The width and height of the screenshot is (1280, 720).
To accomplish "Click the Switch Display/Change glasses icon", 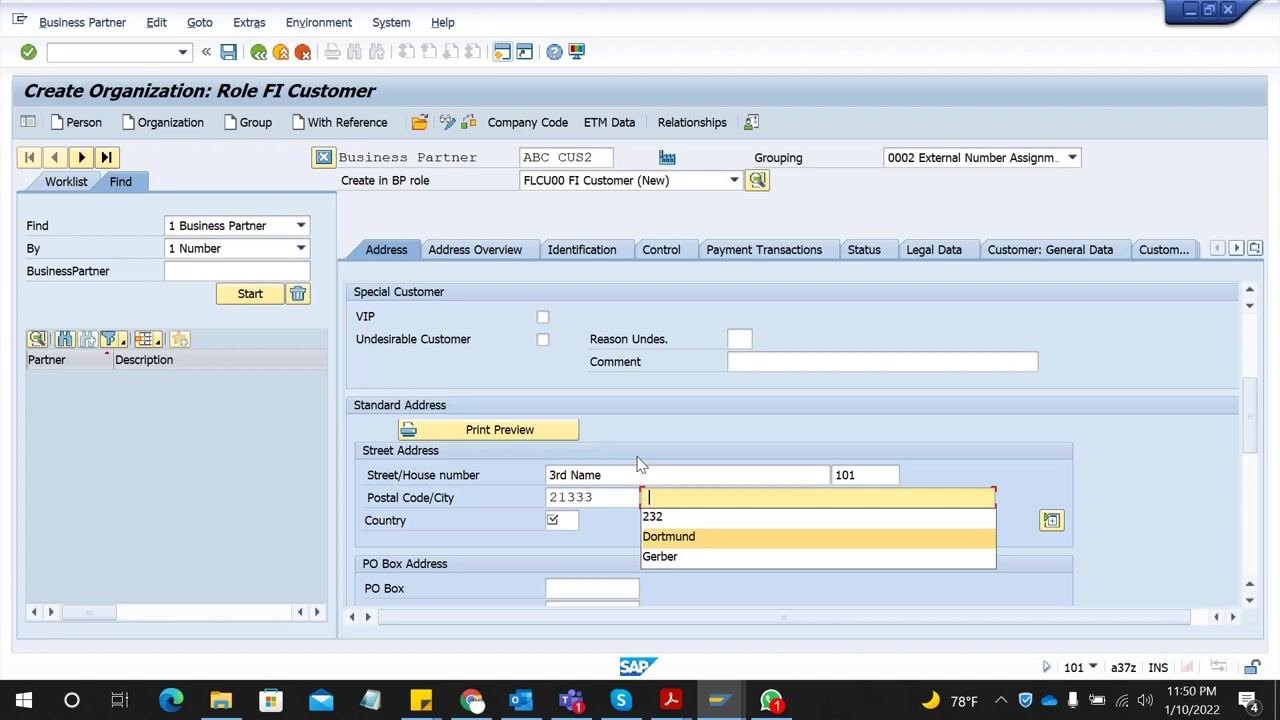I will [447, 122].
